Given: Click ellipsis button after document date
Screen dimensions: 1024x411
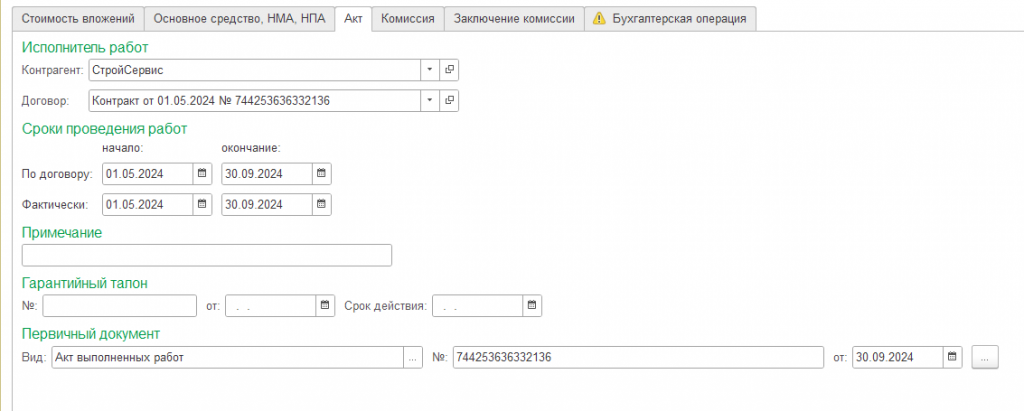Looking at the screenshot, I should 985,357.
